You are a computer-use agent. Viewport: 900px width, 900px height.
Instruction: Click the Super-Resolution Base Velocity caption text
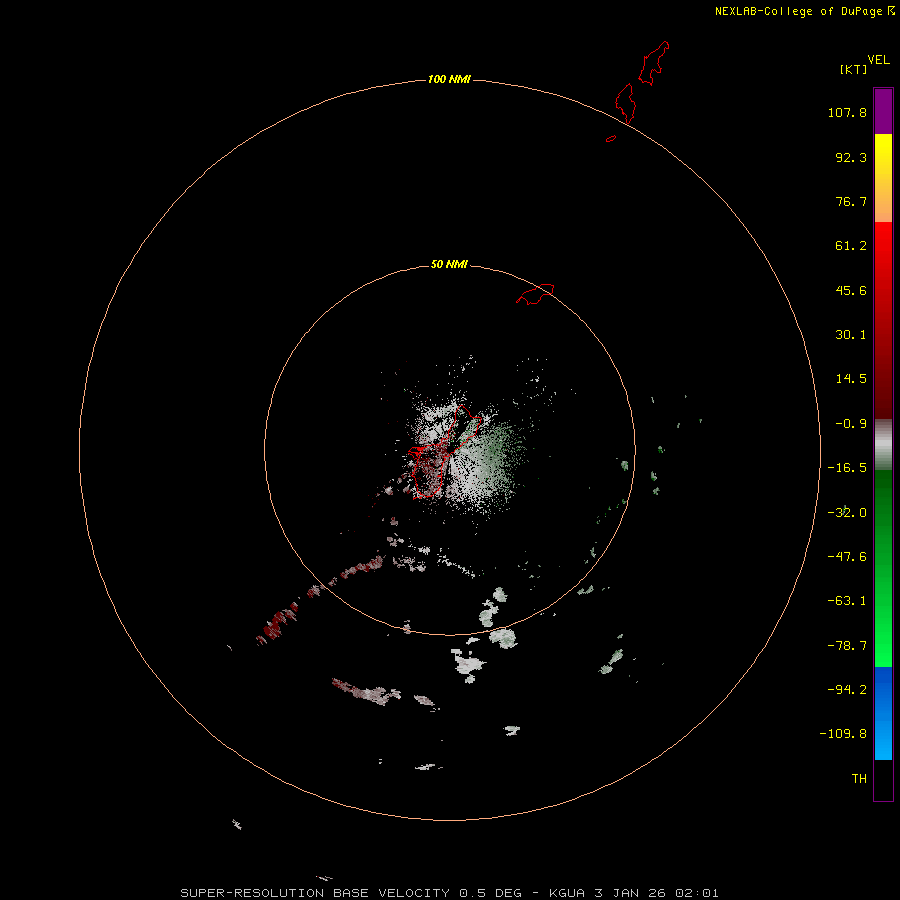(449, 893)
